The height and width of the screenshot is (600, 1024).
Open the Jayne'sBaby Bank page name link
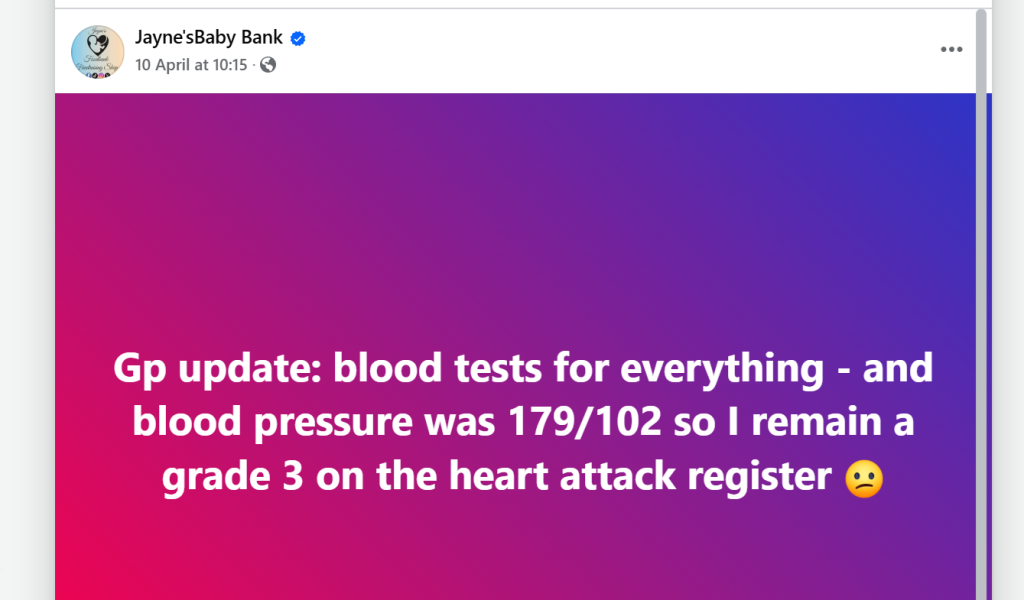tap(208, 37)
